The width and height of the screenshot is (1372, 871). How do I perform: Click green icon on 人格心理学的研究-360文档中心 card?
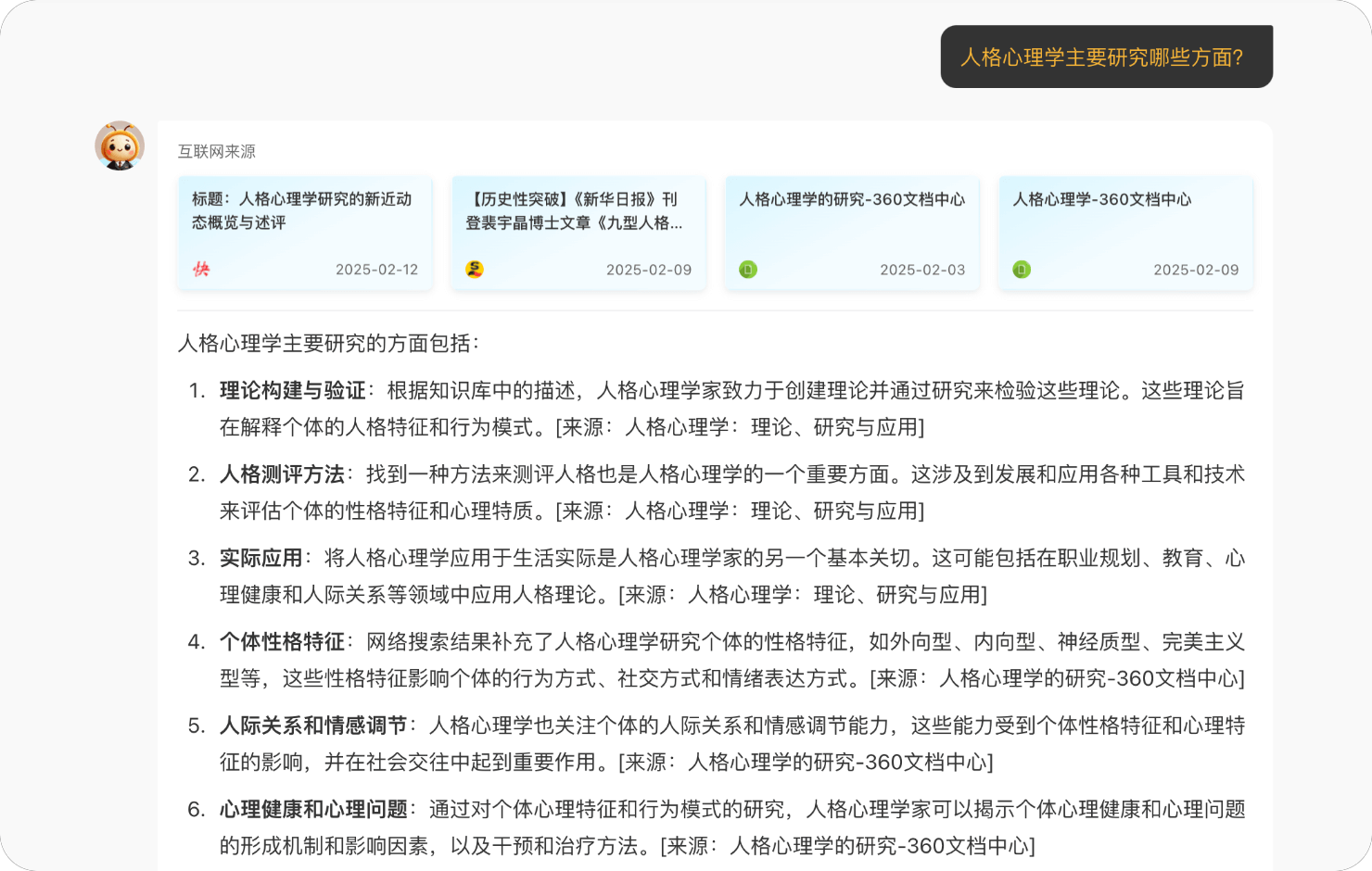pyautogui.click(x=748, y=270)
